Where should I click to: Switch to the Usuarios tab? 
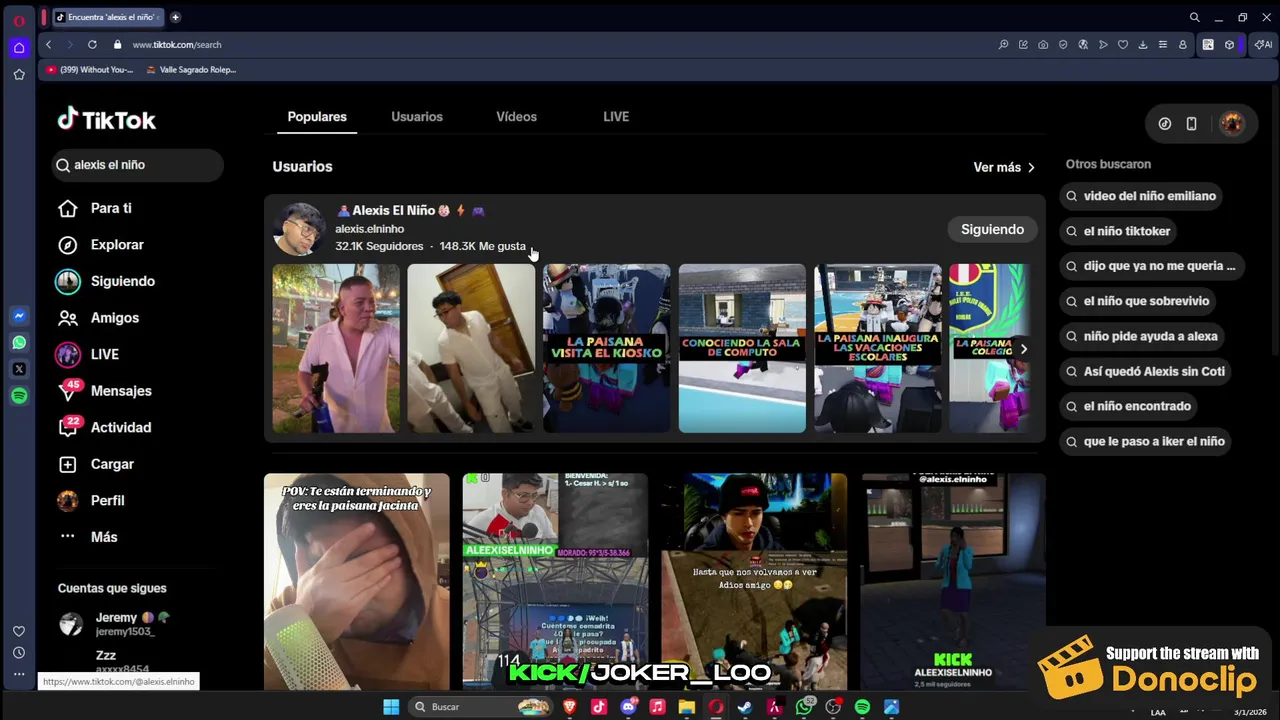[417, 117]
